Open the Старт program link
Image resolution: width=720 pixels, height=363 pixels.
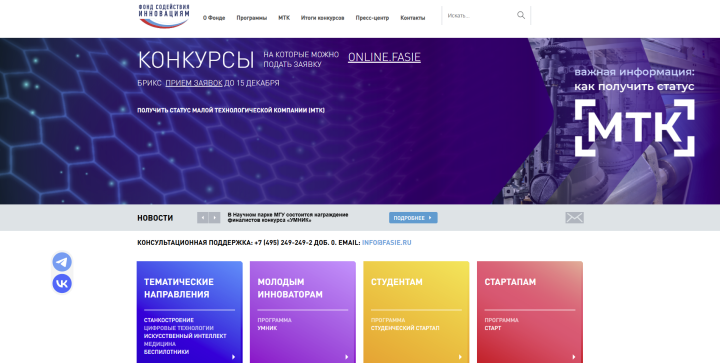pyautogui.click(x=493, y=328)
